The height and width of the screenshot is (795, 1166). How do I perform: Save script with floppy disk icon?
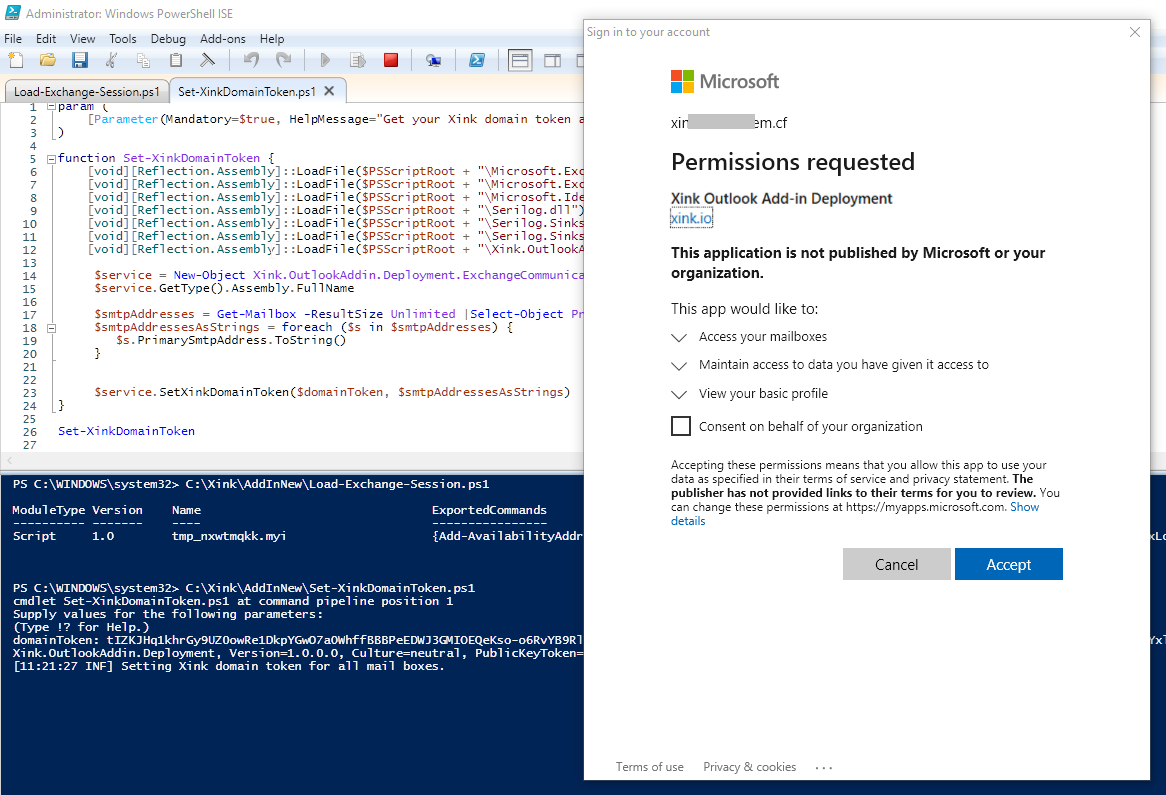click(80, 60)
